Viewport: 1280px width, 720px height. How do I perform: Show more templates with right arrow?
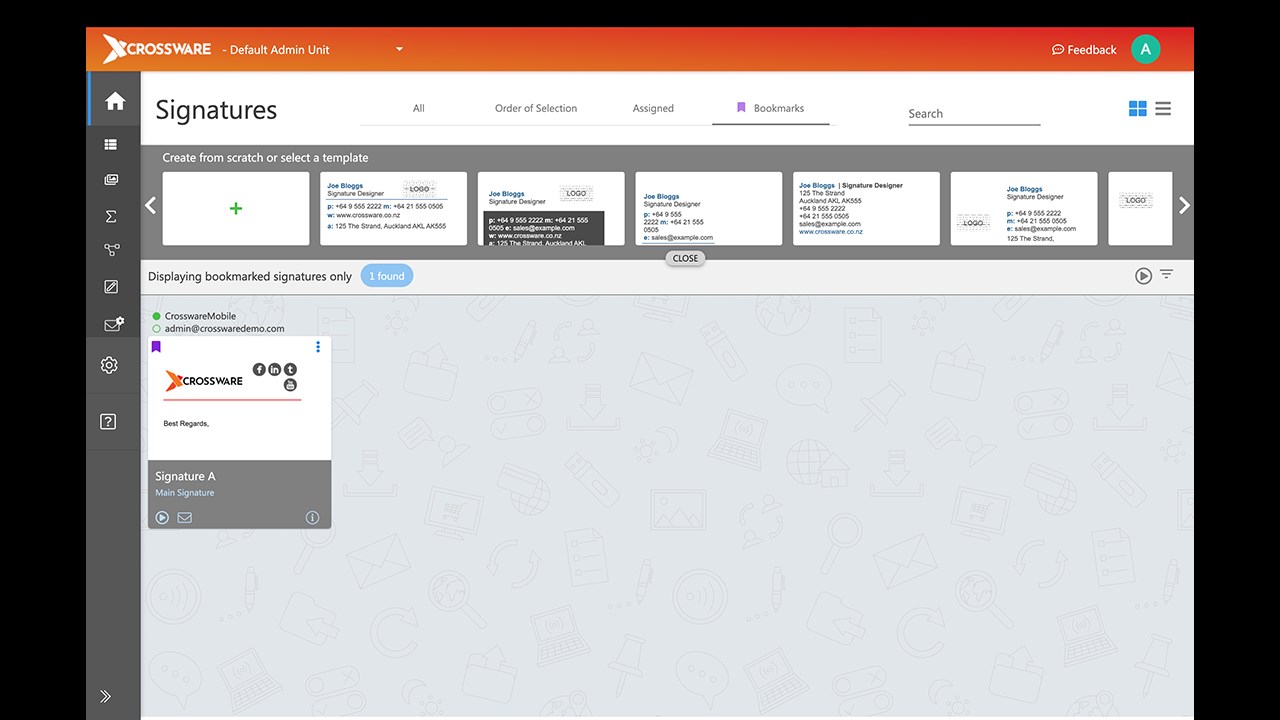[1185, 205]
